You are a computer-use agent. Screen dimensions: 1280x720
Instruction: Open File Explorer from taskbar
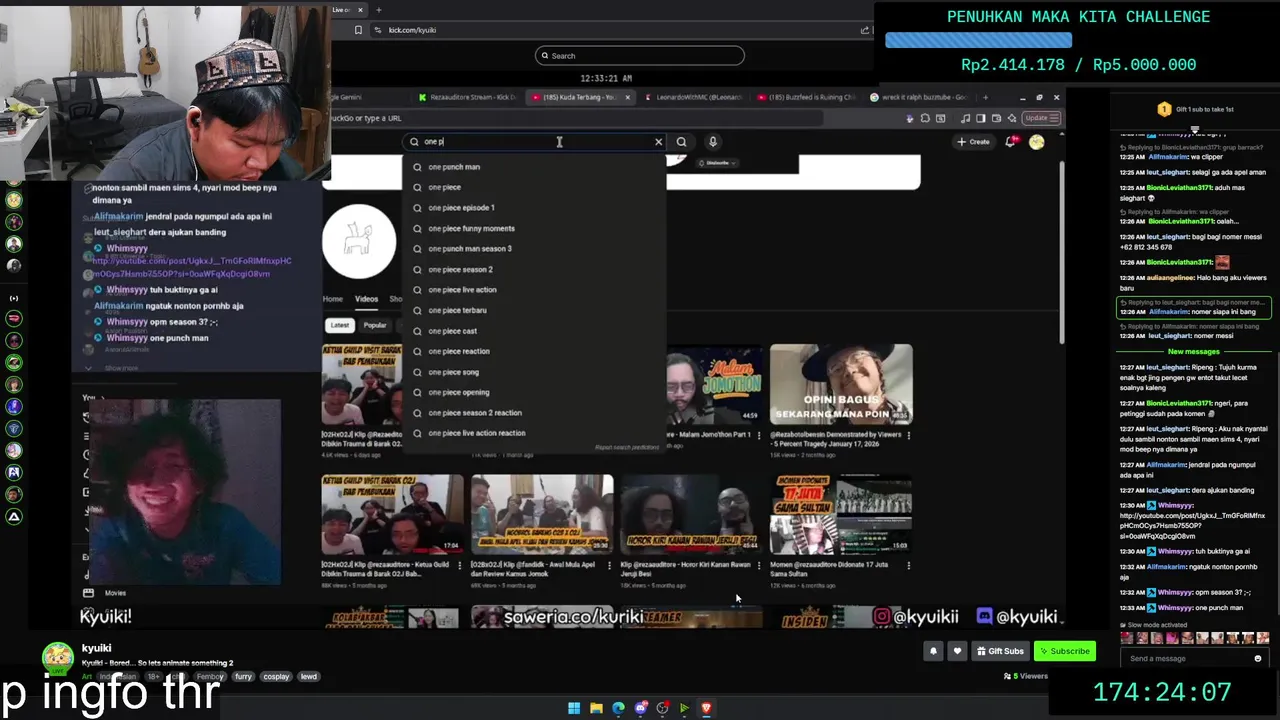click(x=596, y=708)
